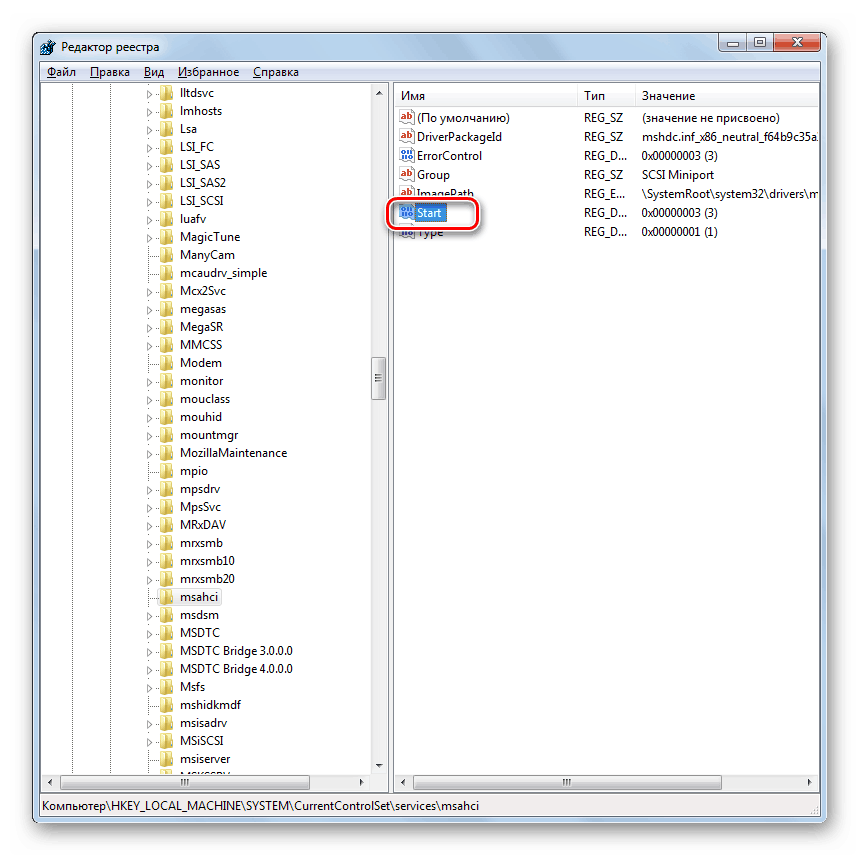Click the REG_SZ icon next to Group
This screenshot has height=856, width=860.
(409, 174)
